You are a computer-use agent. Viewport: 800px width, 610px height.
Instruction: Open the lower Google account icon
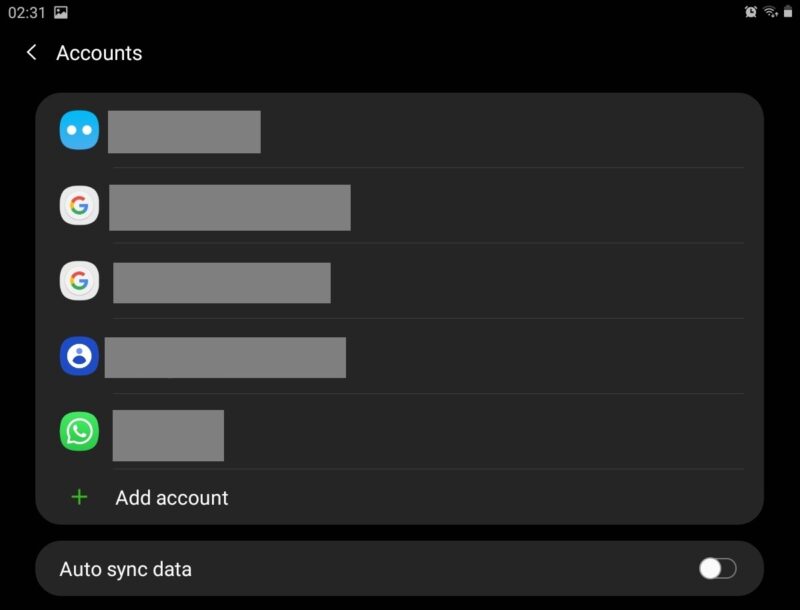79,281
